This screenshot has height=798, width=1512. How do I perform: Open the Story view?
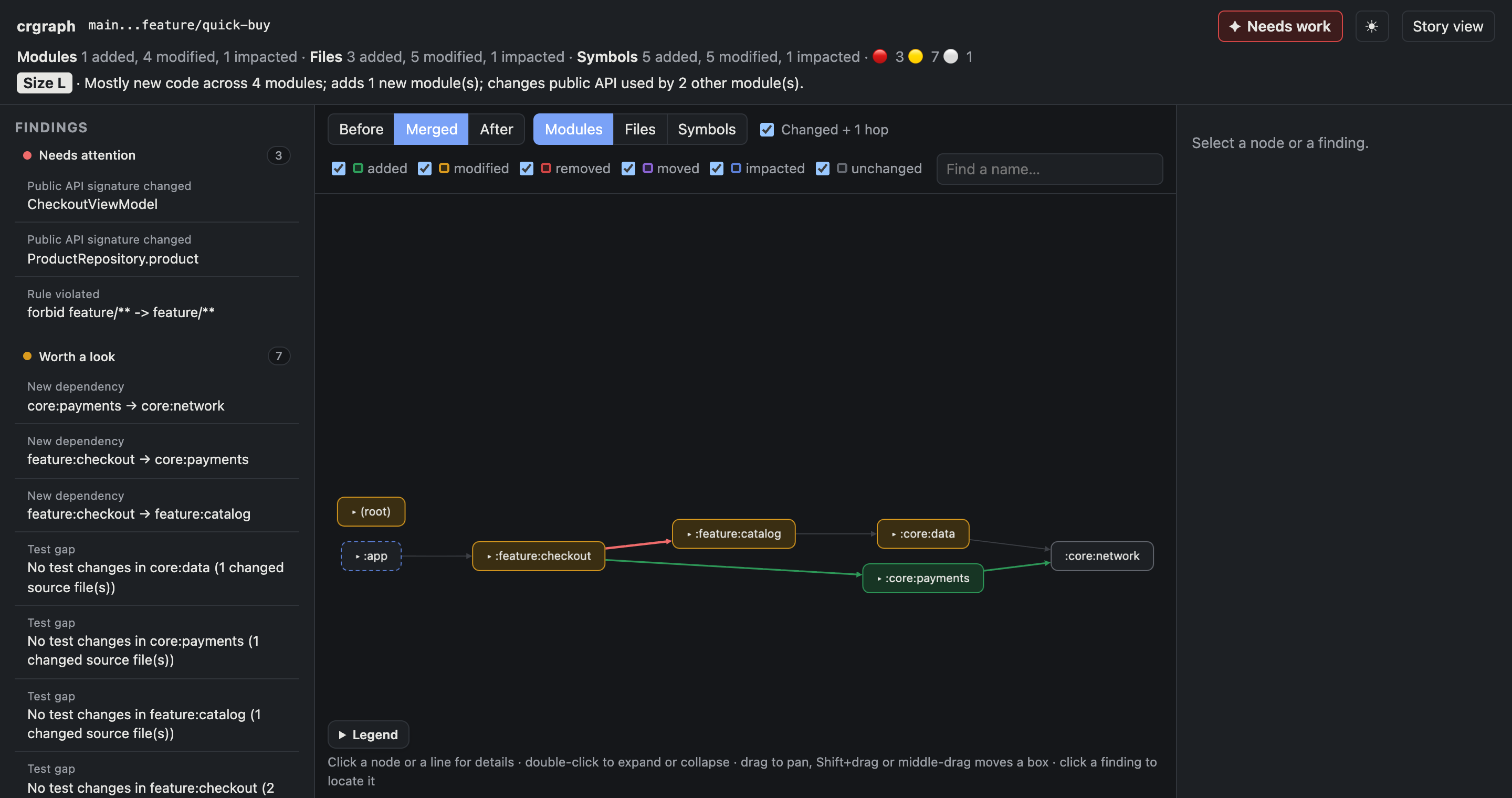click(x=1447, y=26)
